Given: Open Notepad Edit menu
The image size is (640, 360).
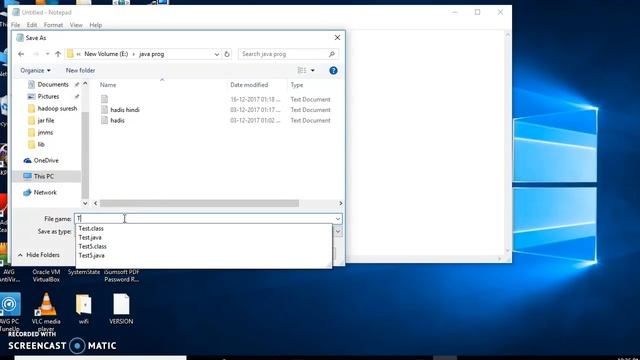Looking at the screenshot, I should 32,25.
